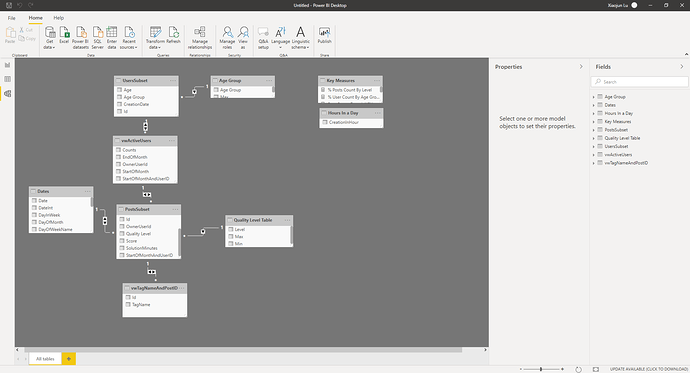The width and height of the screenshot is (690, 373).
Task: Select the All tables layout tab
Action: tap(45, 359)
